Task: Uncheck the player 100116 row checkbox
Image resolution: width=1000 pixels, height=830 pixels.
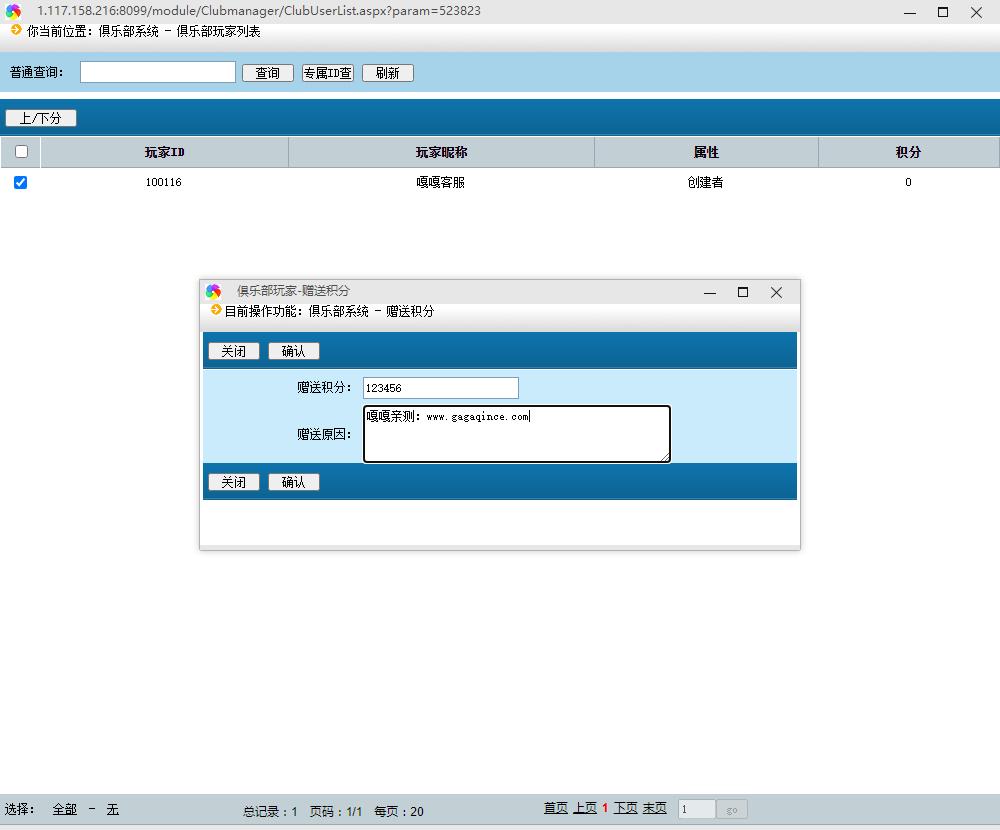Action: tap(21, 182)
